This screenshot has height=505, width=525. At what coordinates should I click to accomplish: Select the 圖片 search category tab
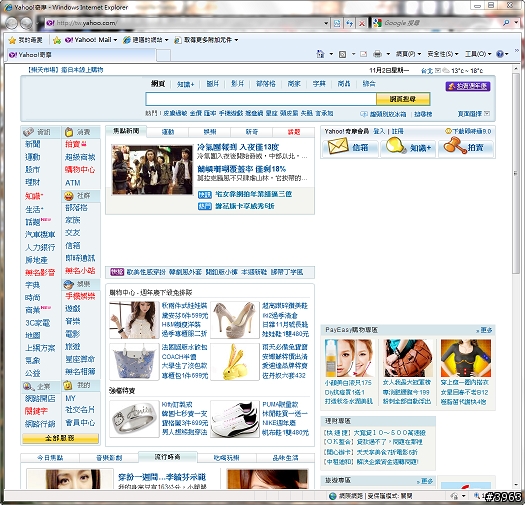213,84
